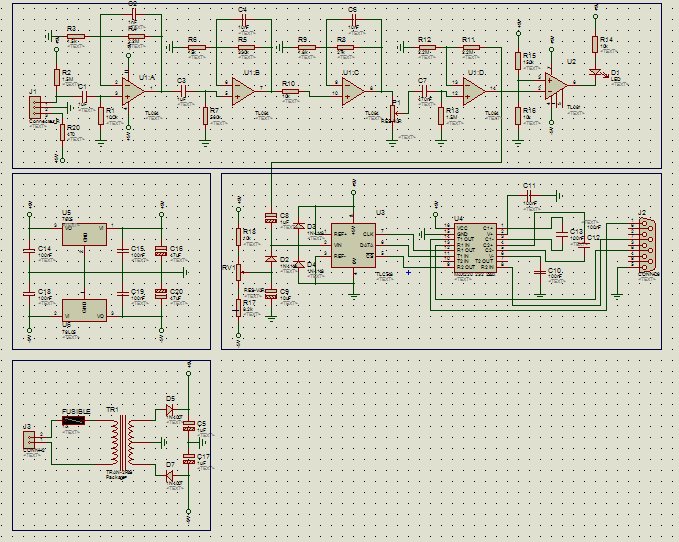
Task: Click capacitor C19
Action: coord(123,294)
